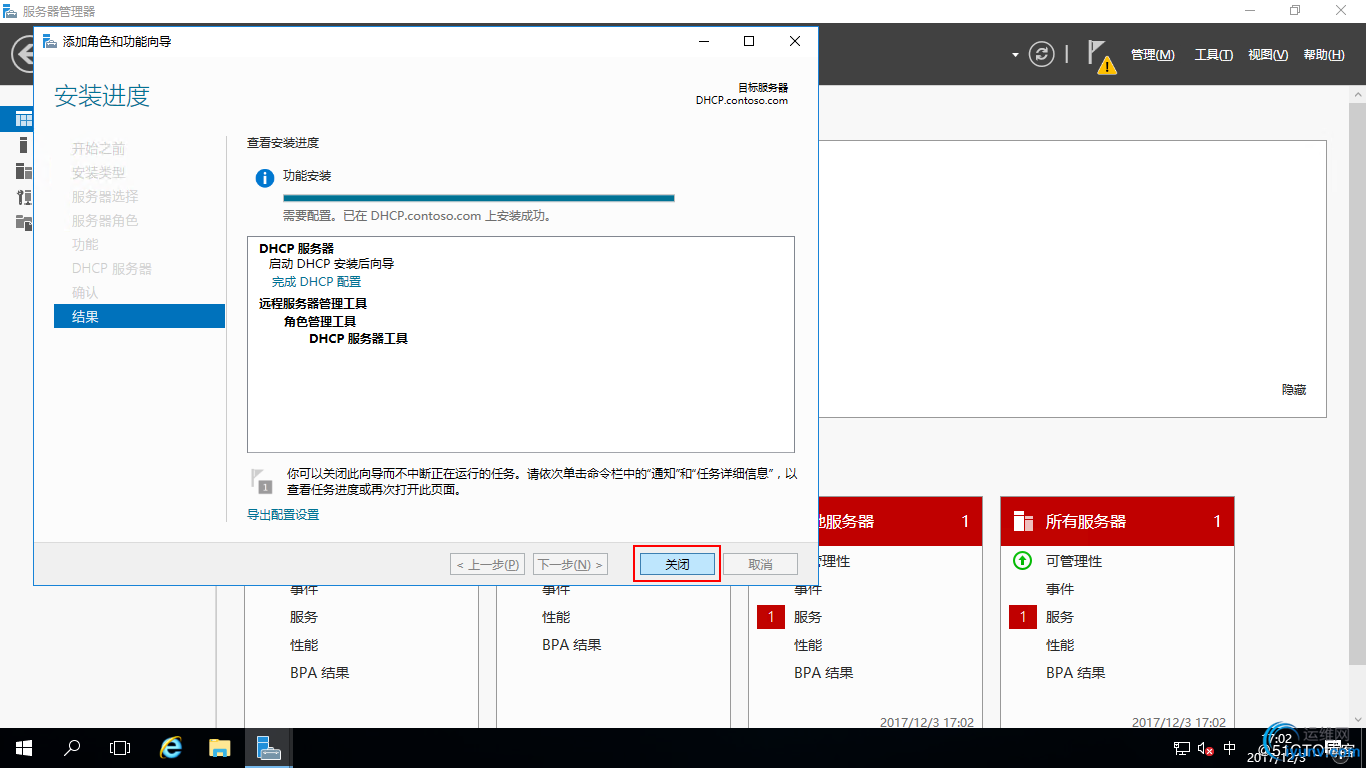Click the 导出配置设置 link

point(283,514)
